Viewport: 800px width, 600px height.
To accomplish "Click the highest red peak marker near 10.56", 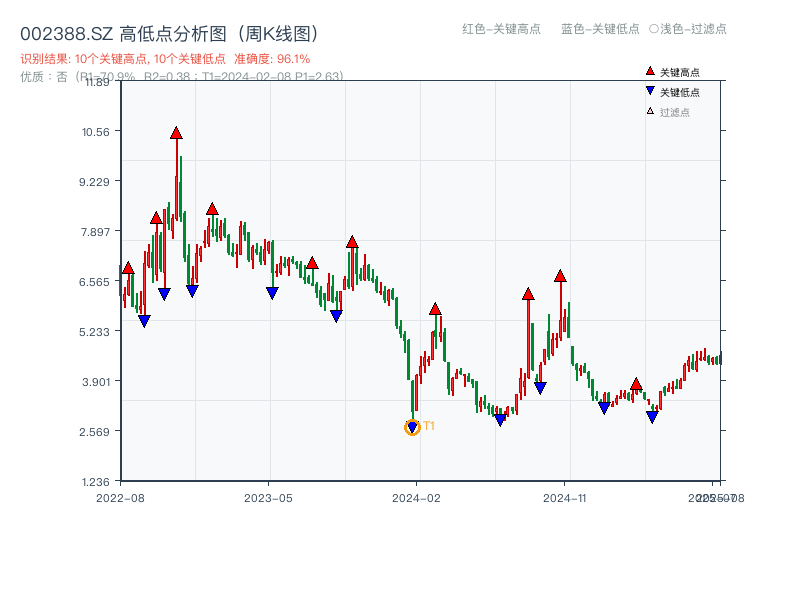I will (x=176, y=133).
